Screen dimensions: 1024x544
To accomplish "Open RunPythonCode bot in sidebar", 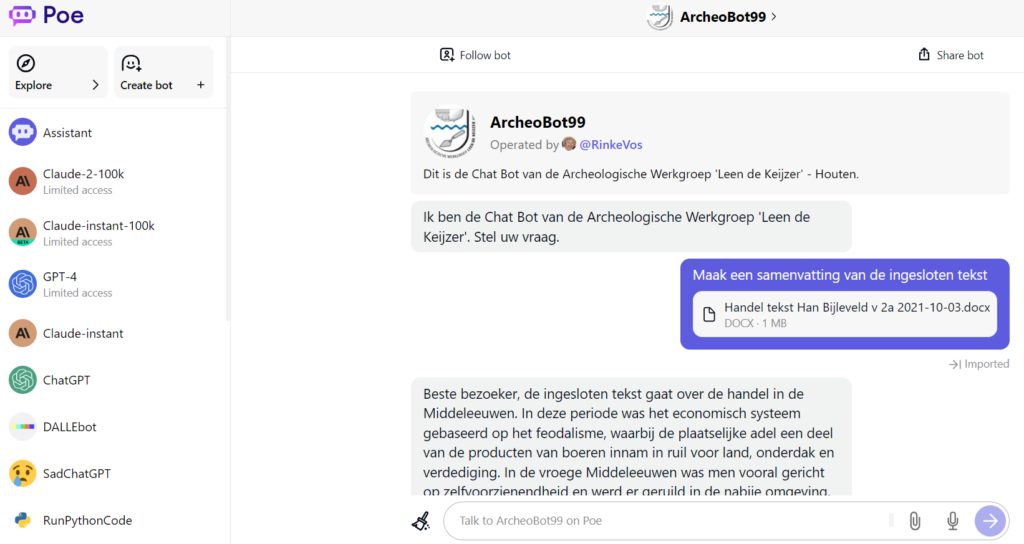I will pos(87,520).
